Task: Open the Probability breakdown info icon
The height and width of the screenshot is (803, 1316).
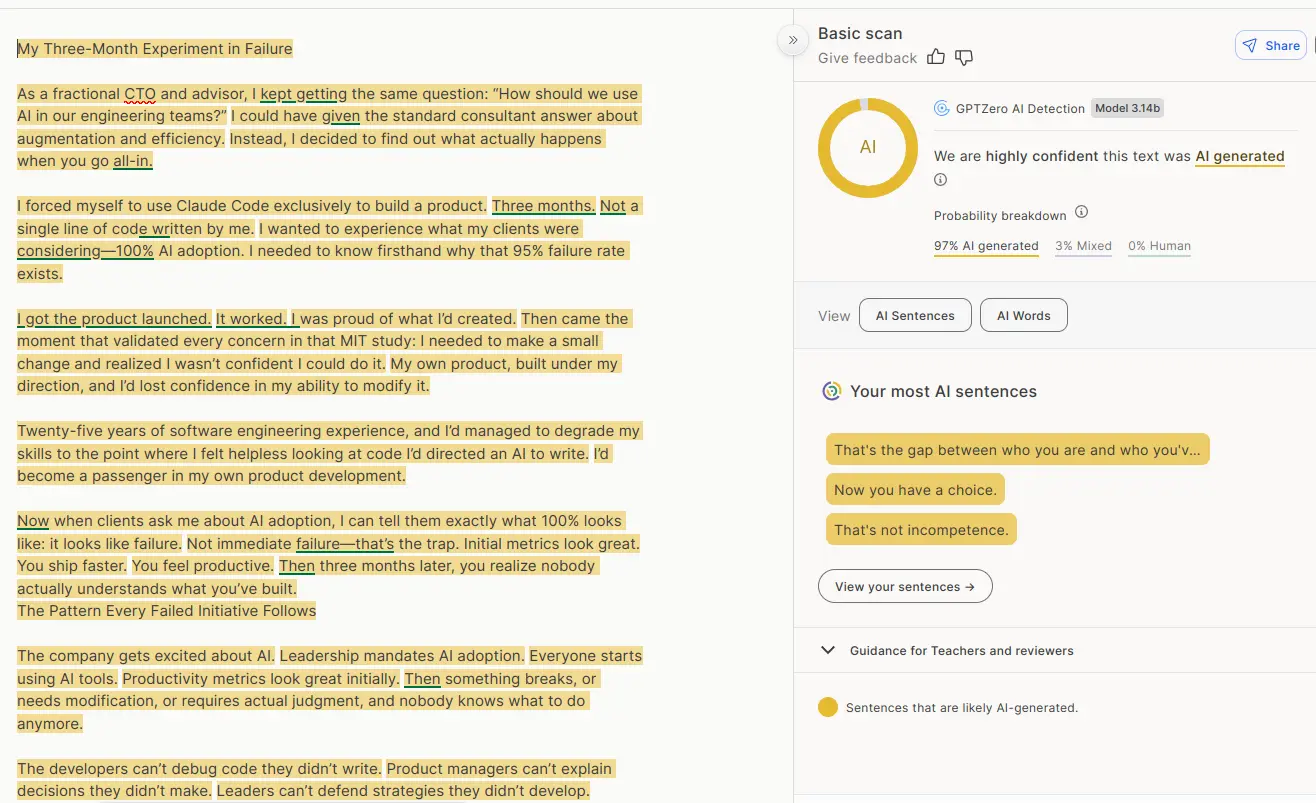Action: [x=1081, y=213]
